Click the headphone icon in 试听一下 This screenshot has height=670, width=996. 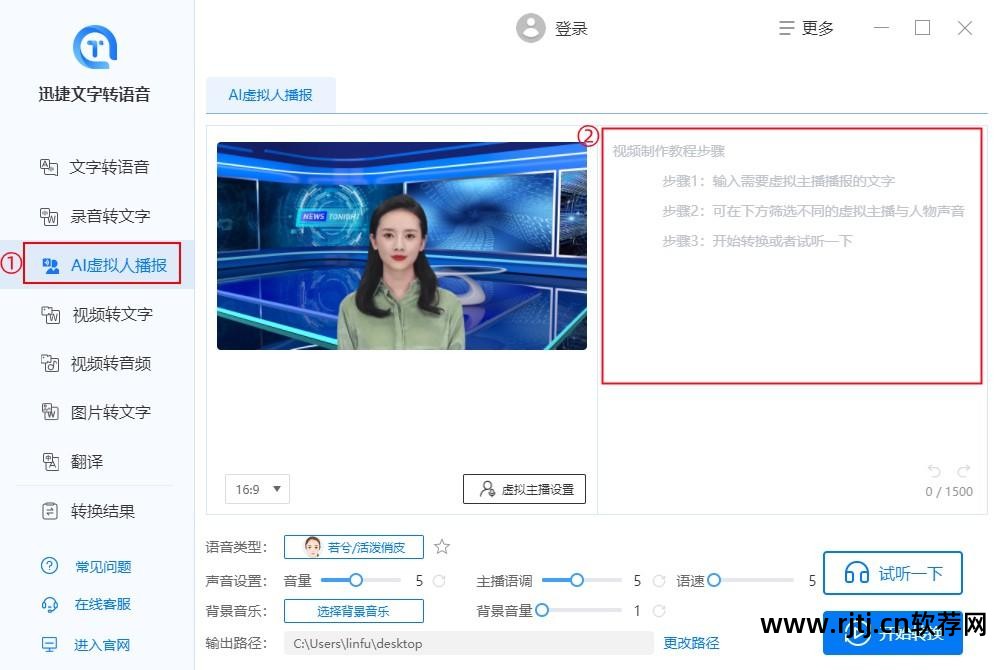[x=856, y=573]
